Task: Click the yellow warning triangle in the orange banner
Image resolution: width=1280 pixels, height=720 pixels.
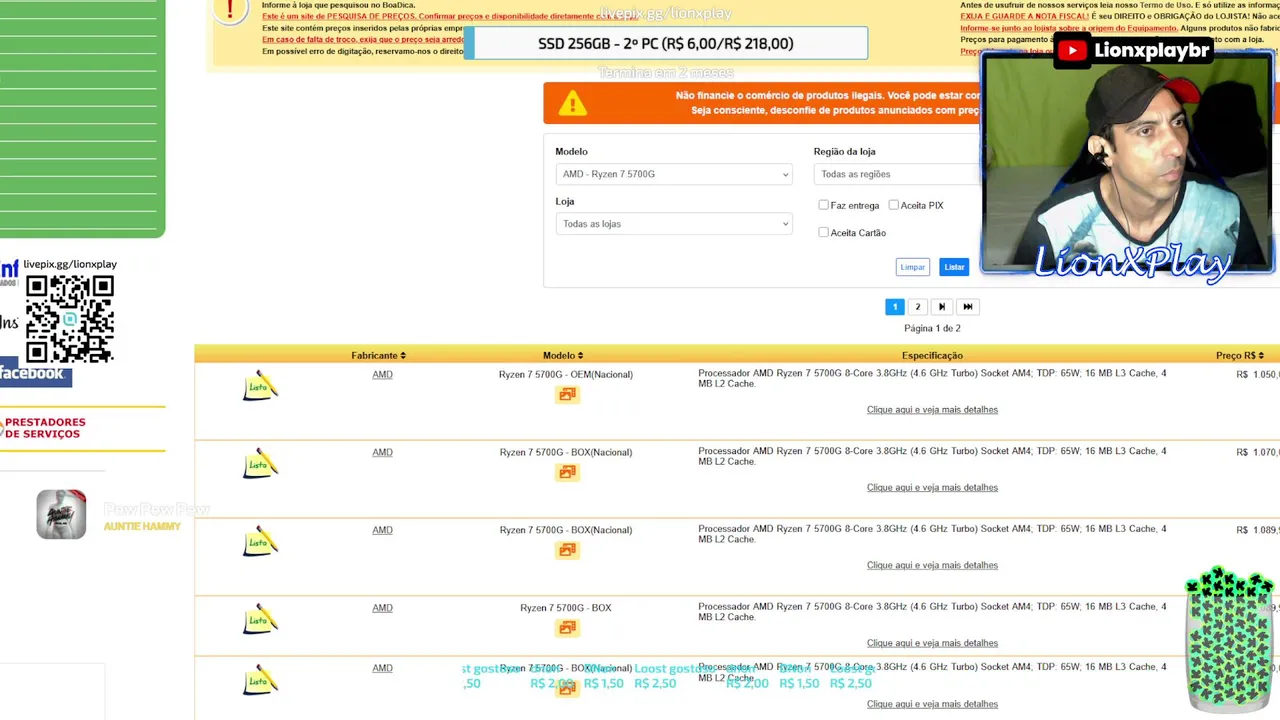Action: (573, 103)
